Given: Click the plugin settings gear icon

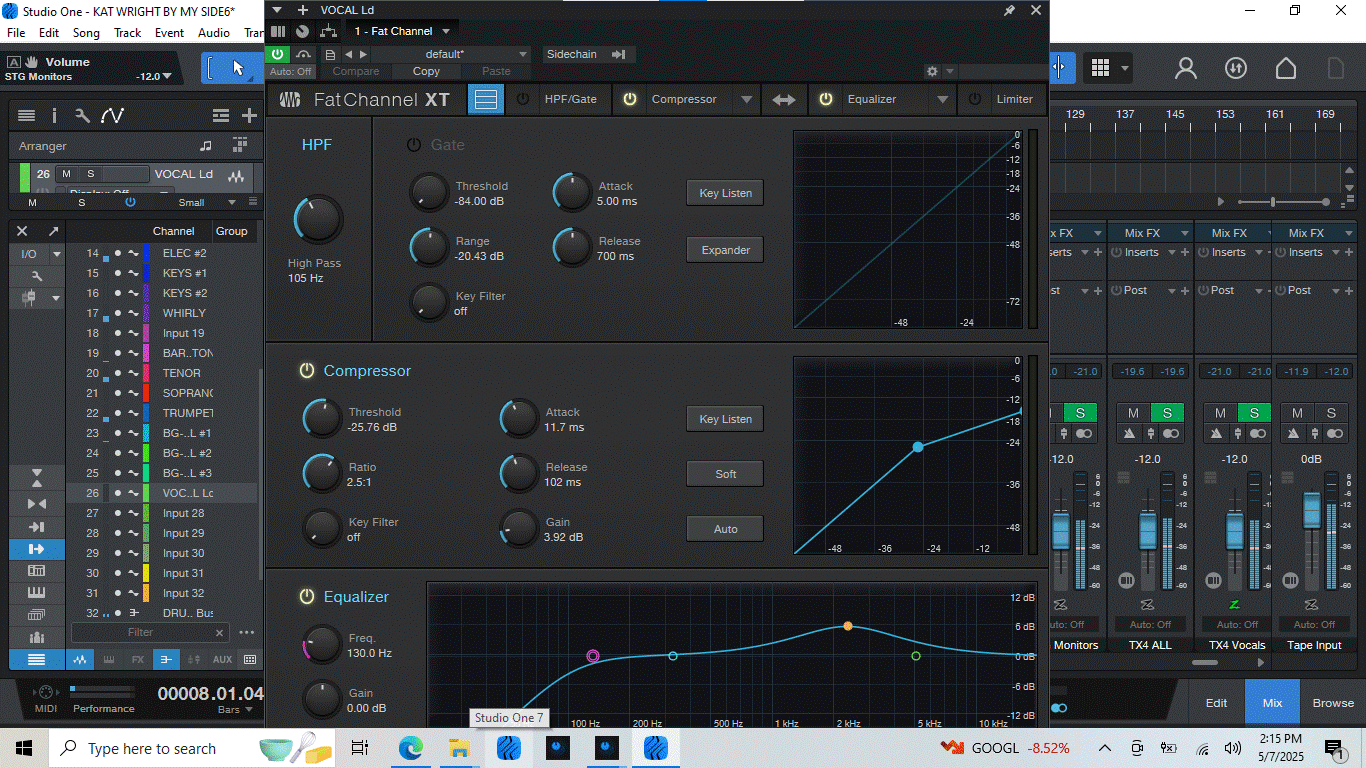Looking at the screenshot, I should 932,71.
